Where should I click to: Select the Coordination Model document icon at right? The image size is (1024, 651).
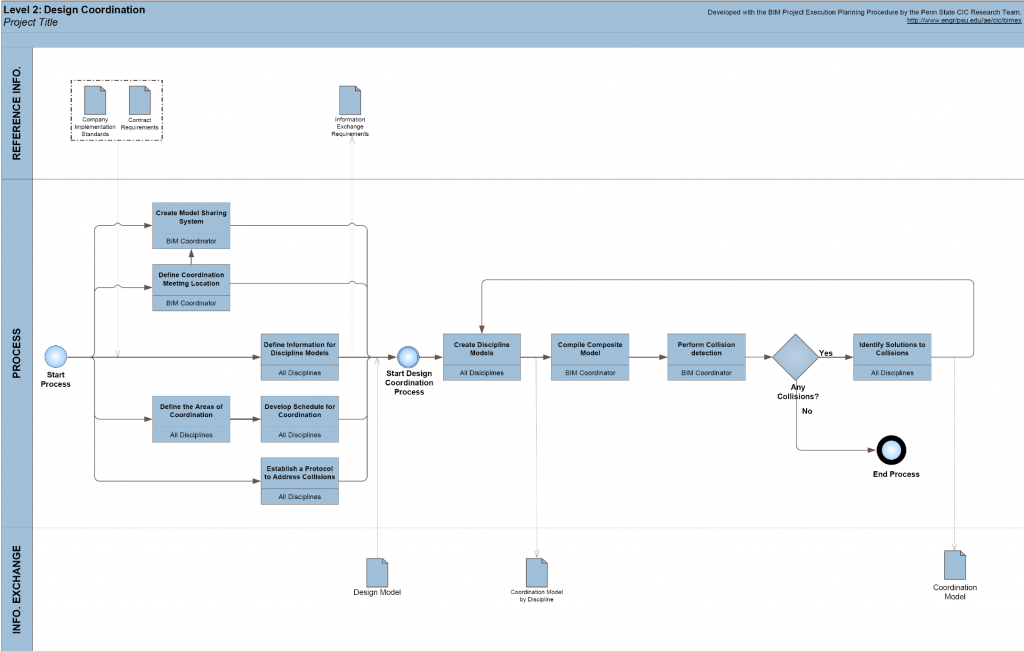(955, 565)
